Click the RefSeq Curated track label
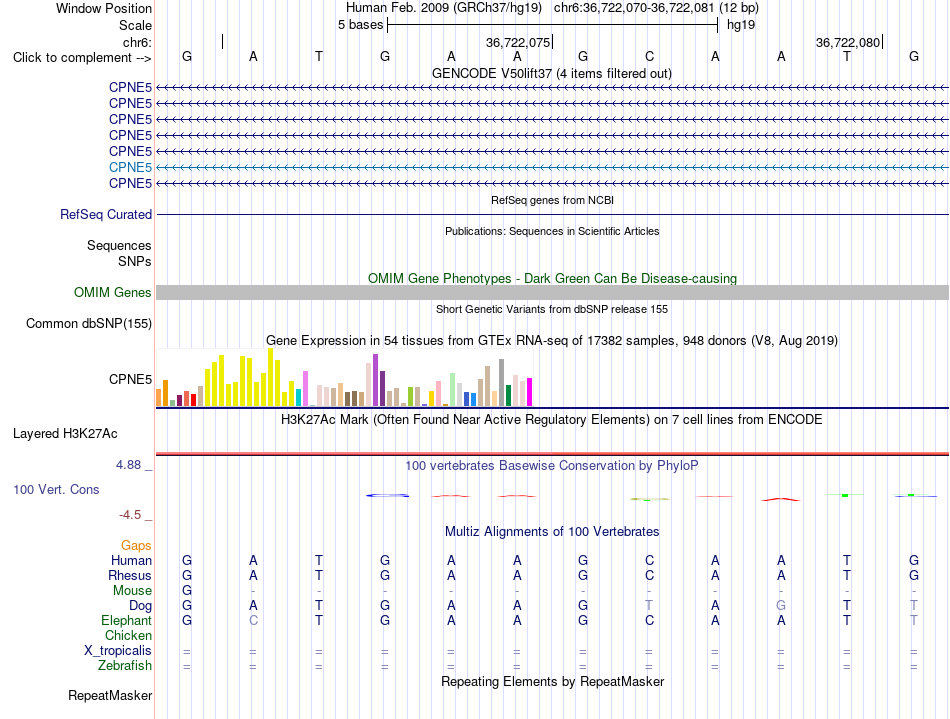Viewport: 950px width, 719px height. (x=106, y=214)
